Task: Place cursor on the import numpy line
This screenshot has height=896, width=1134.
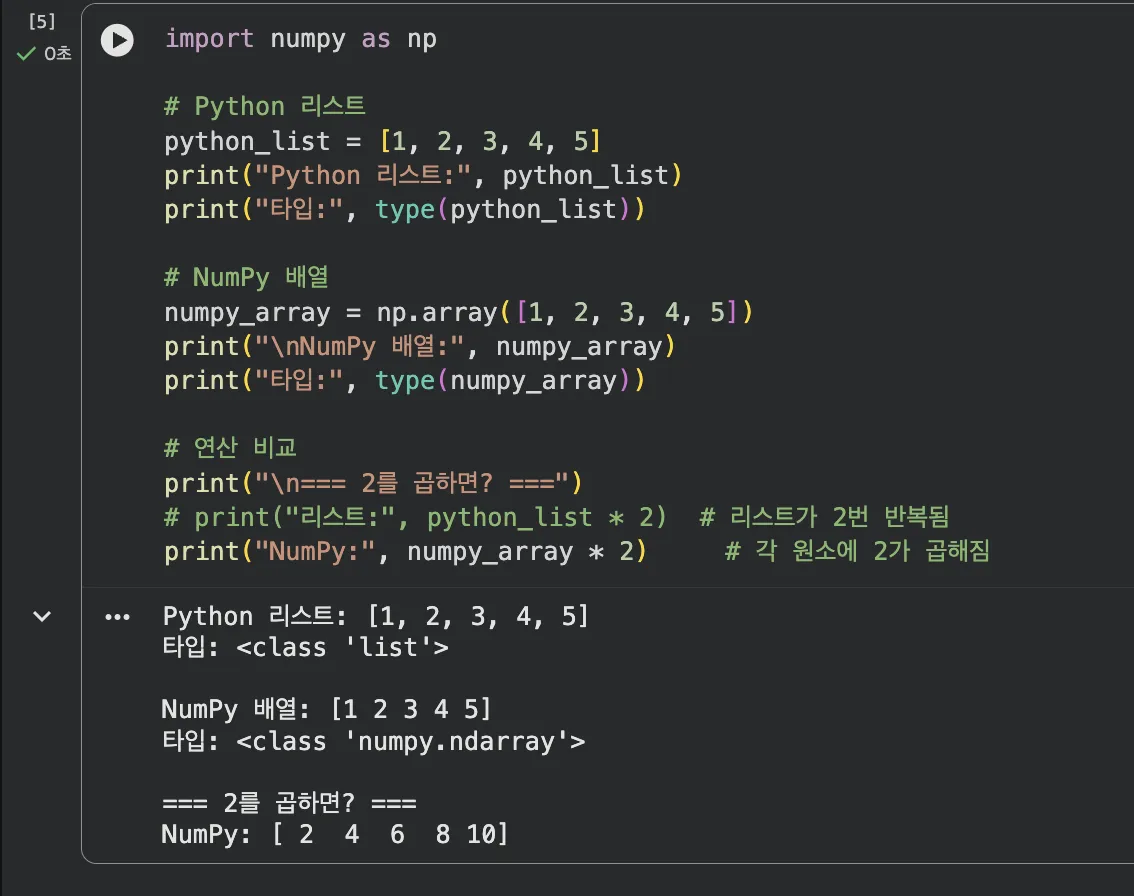Action: [300, 39]
